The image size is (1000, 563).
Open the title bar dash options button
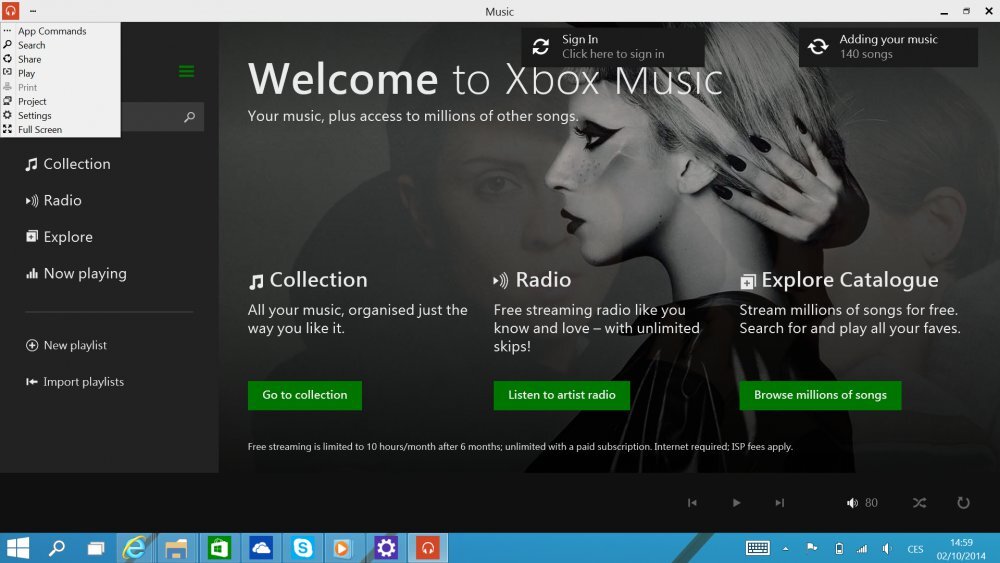click(33, 11)
